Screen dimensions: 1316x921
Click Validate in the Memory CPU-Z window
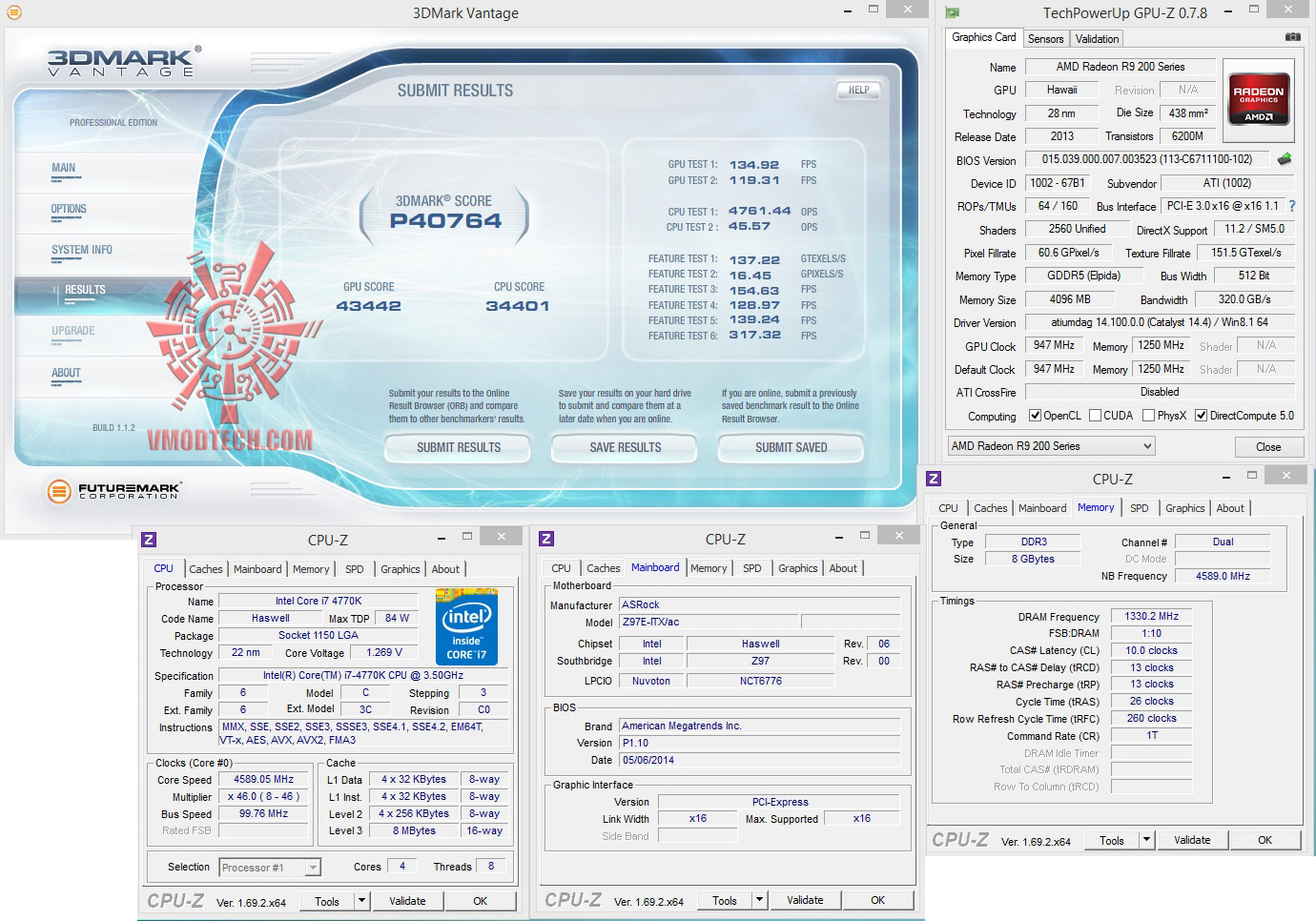[1192, 840]
